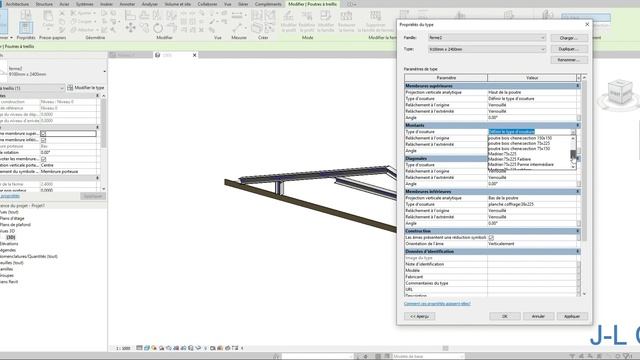The height and width of the screenshot is (360, 640).
Task: Select poutre bois chene:section 150x150 list item
Action: (520, 138)
